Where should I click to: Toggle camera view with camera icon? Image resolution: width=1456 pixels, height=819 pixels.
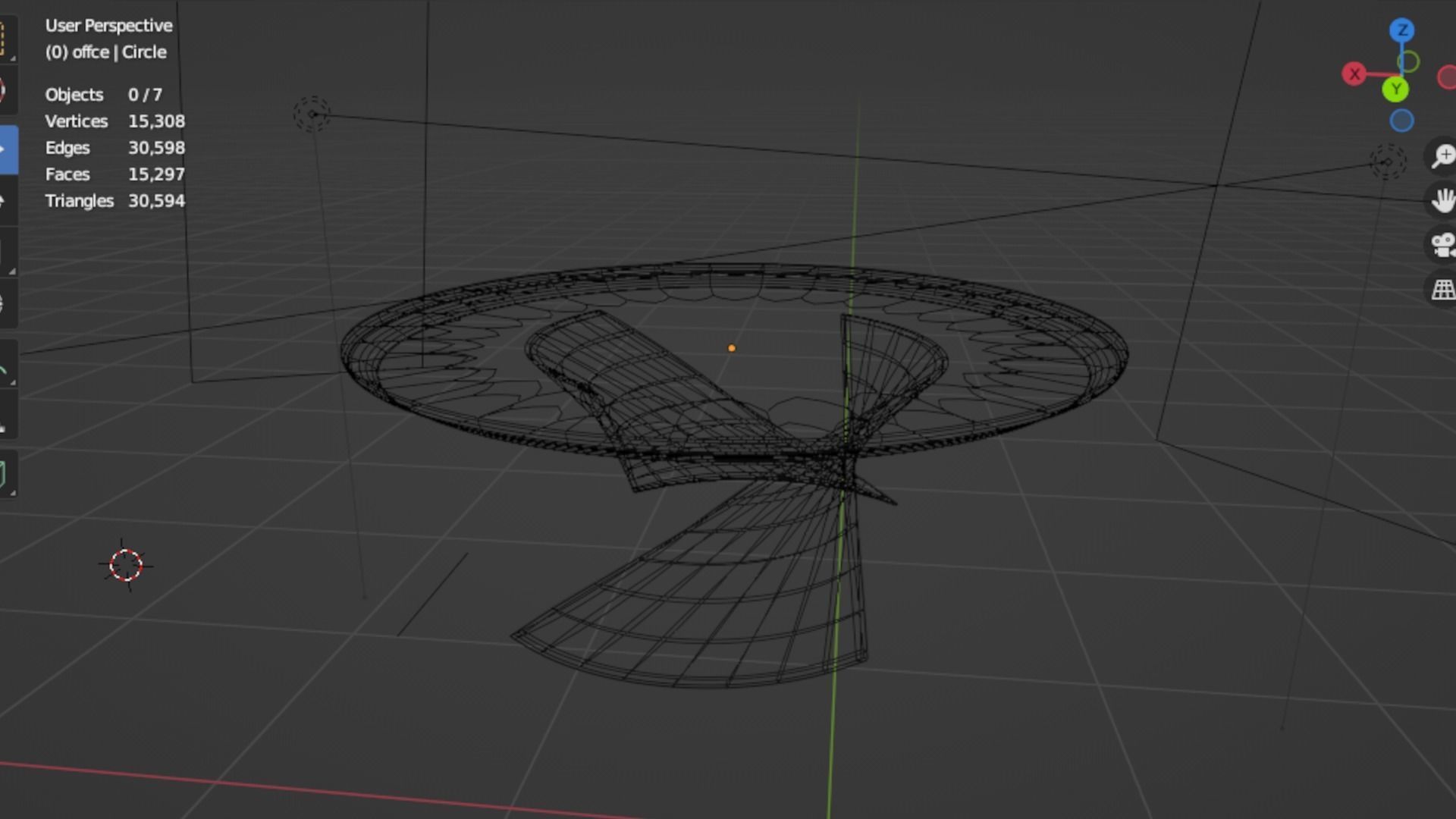pos(1442,244)
